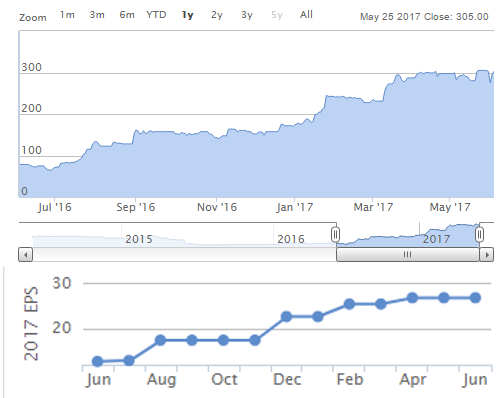Set zoom range to 3m

97,15
